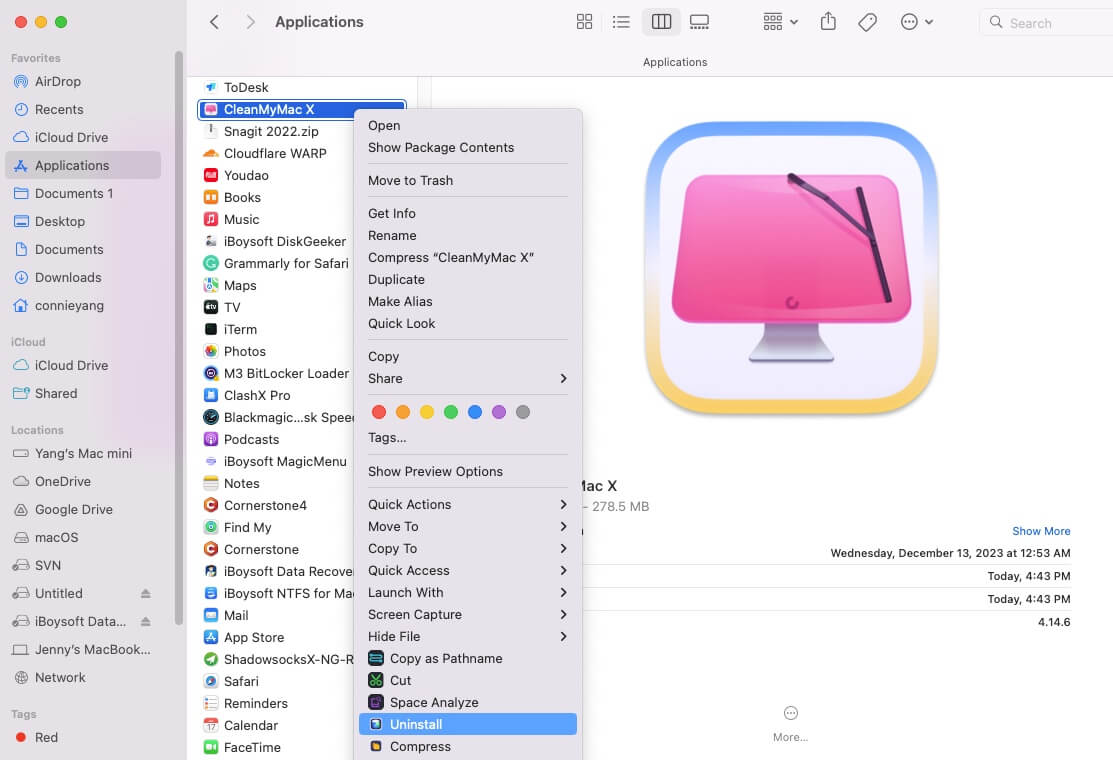This screenshot has width=1113, height=760.
Task: Open the group-by options dropdown
Action: tap(780, 22)
